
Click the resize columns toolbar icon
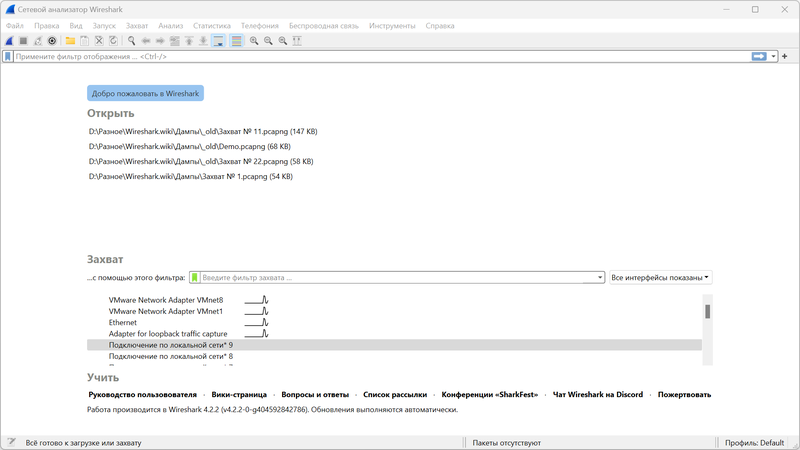pyautogui.click(x=297, y=41)
